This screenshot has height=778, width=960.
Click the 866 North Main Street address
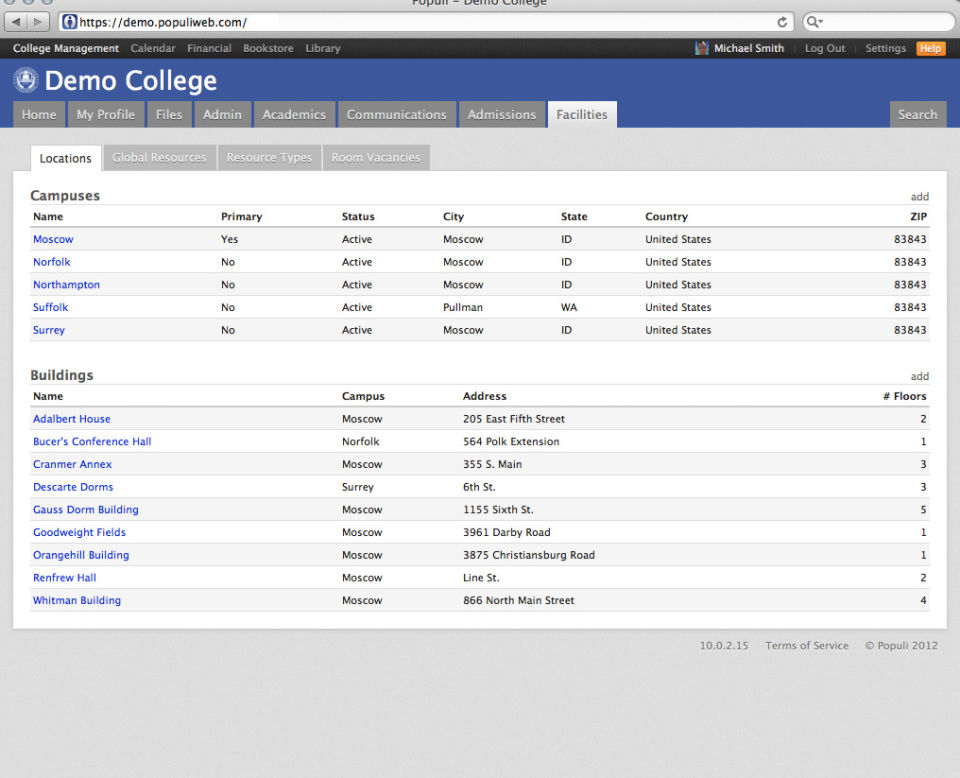tap(519, 600)
